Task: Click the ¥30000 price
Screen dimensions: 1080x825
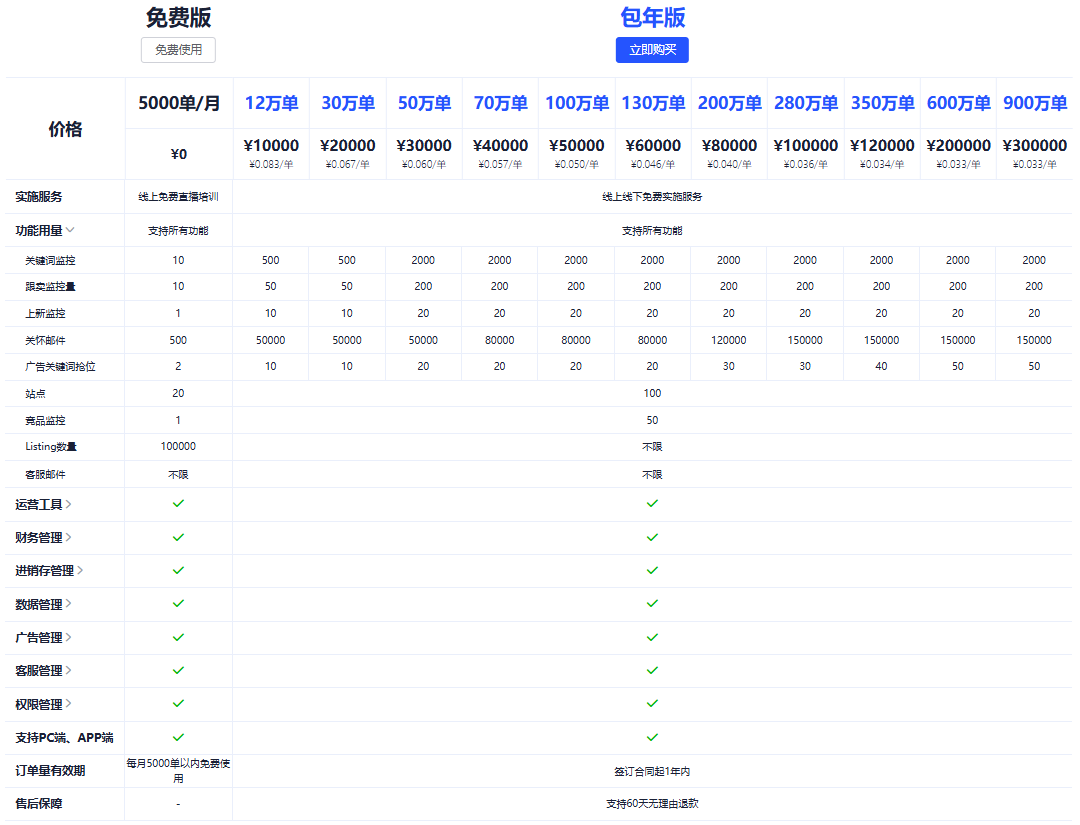Action: [424, 145]
